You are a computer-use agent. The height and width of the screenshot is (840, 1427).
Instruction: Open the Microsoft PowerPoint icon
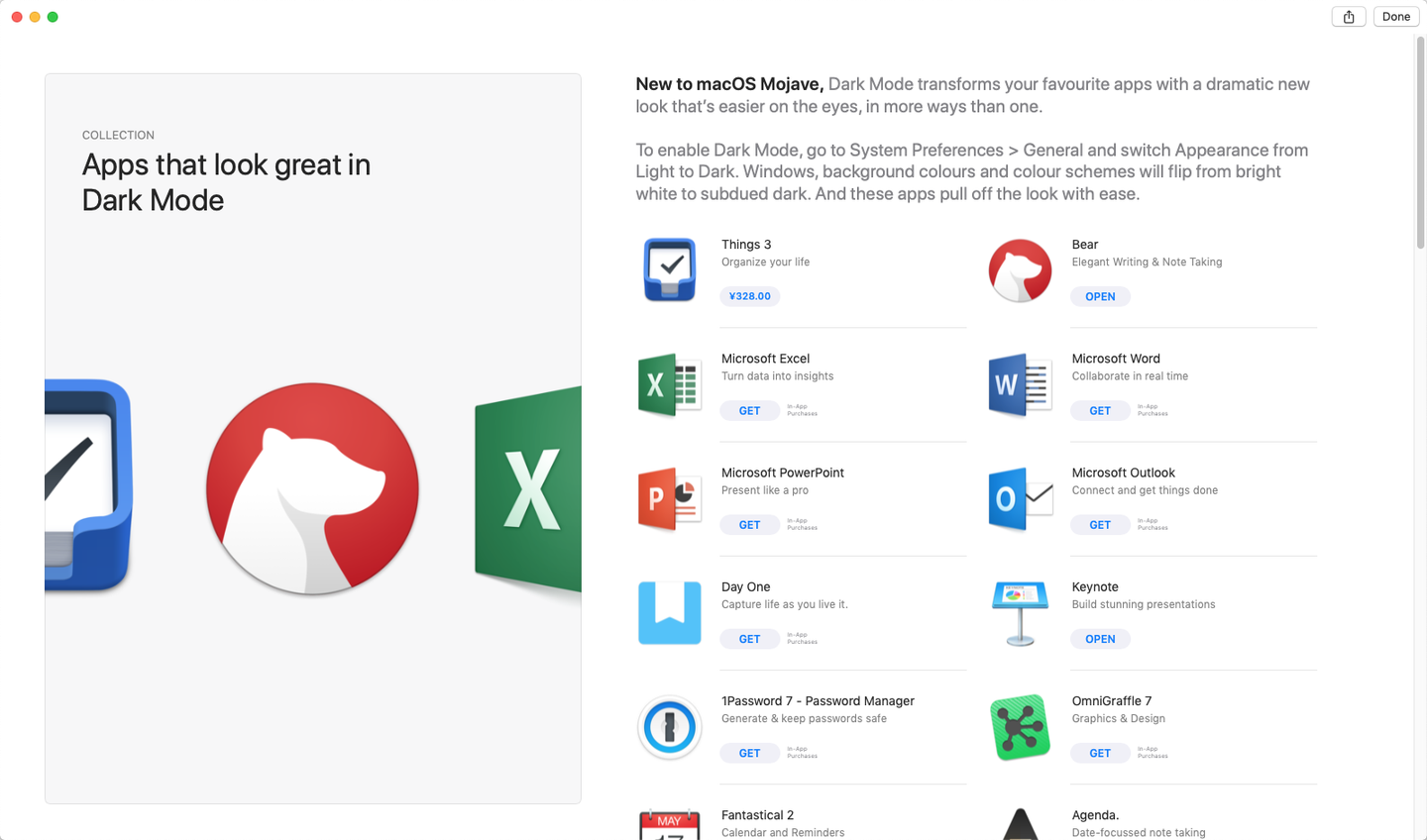click(x=670, y=498)
